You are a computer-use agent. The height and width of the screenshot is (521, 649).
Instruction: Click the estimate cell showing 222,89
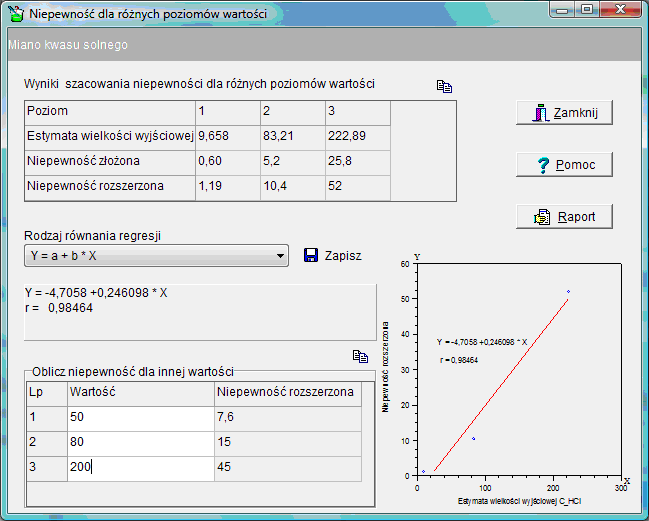coord(356,135)
